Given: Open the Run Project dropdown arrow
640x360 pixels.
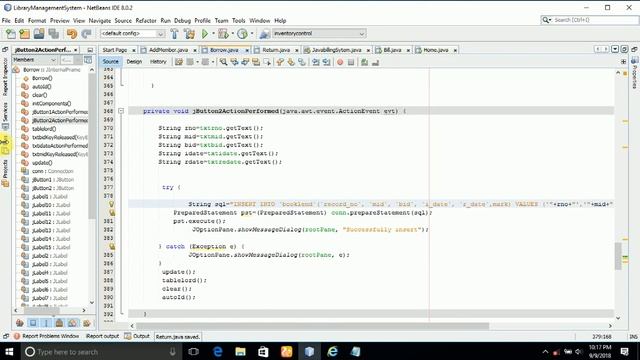Looking at the screenshot, I should 213,33.
